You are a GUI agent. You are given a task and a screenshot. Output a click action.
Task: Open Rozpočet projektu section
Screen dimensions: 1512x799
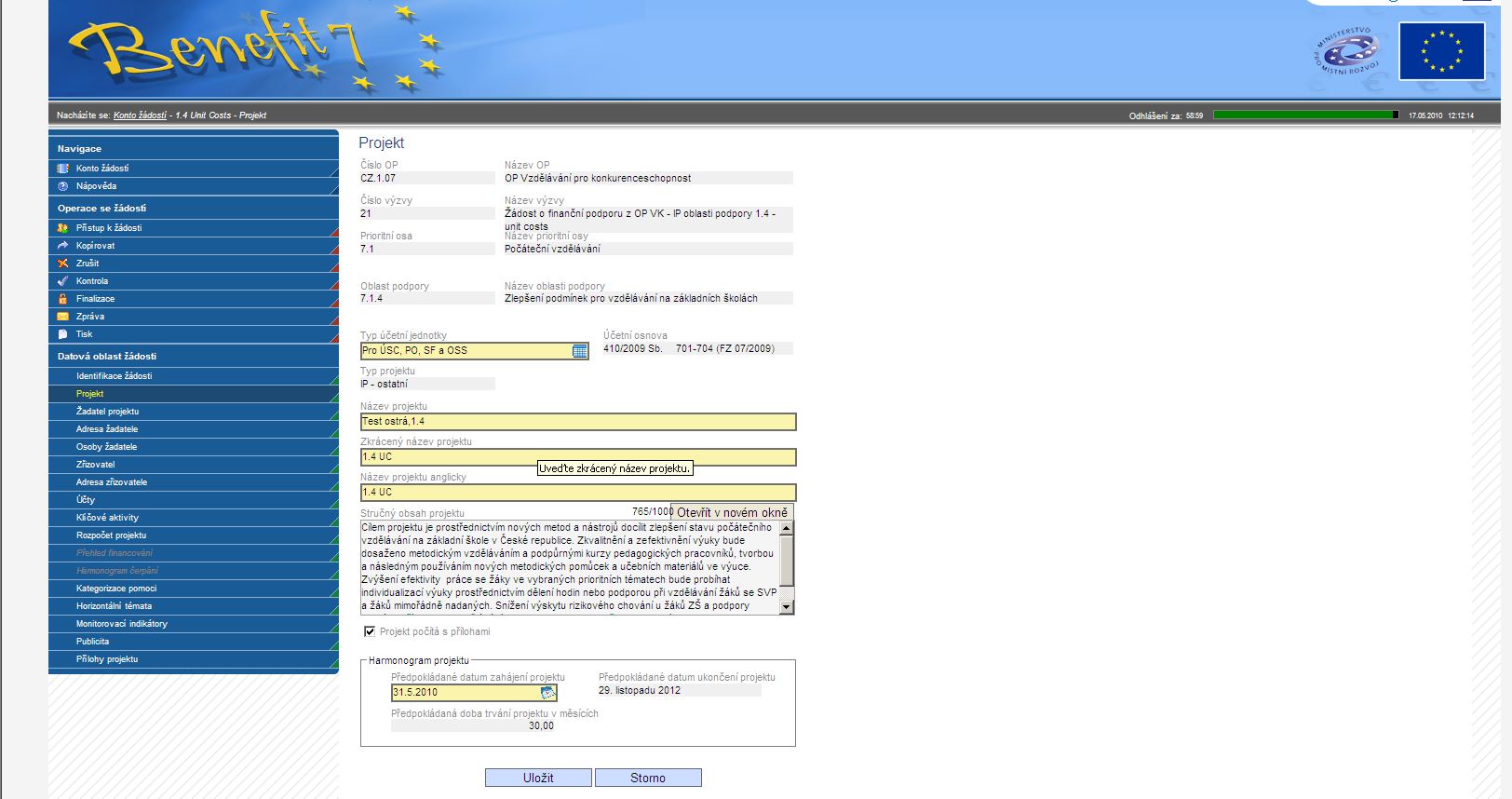coord(194,535)
